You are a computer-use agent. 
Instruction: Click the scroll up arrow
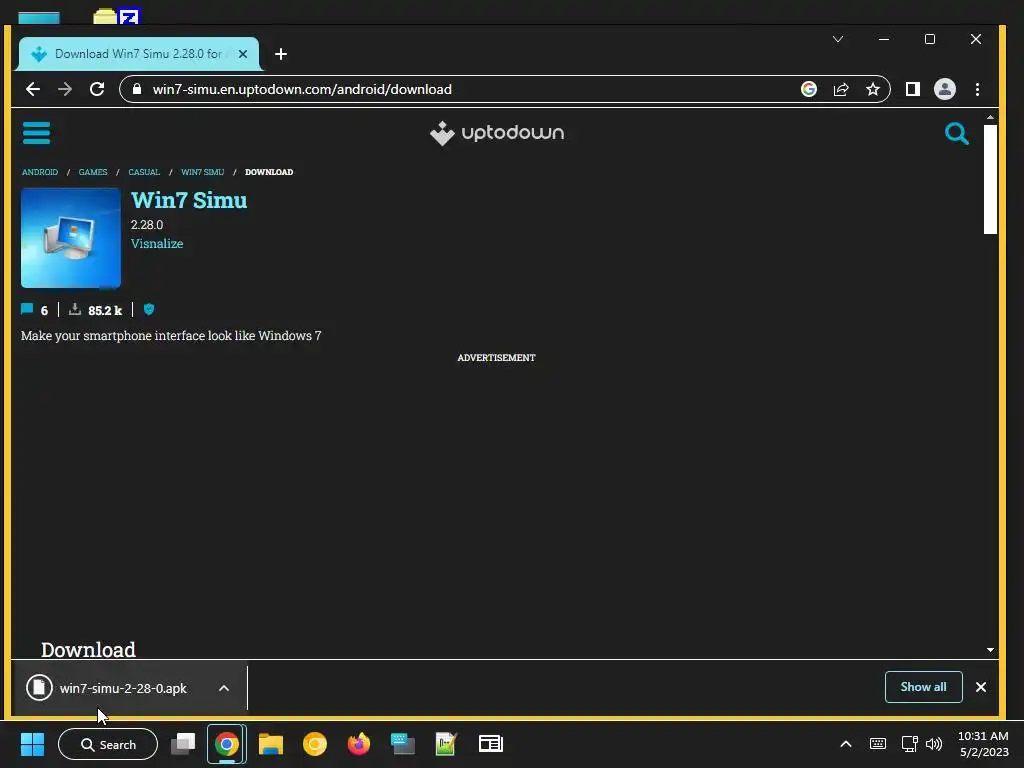[x=990, y=118]
